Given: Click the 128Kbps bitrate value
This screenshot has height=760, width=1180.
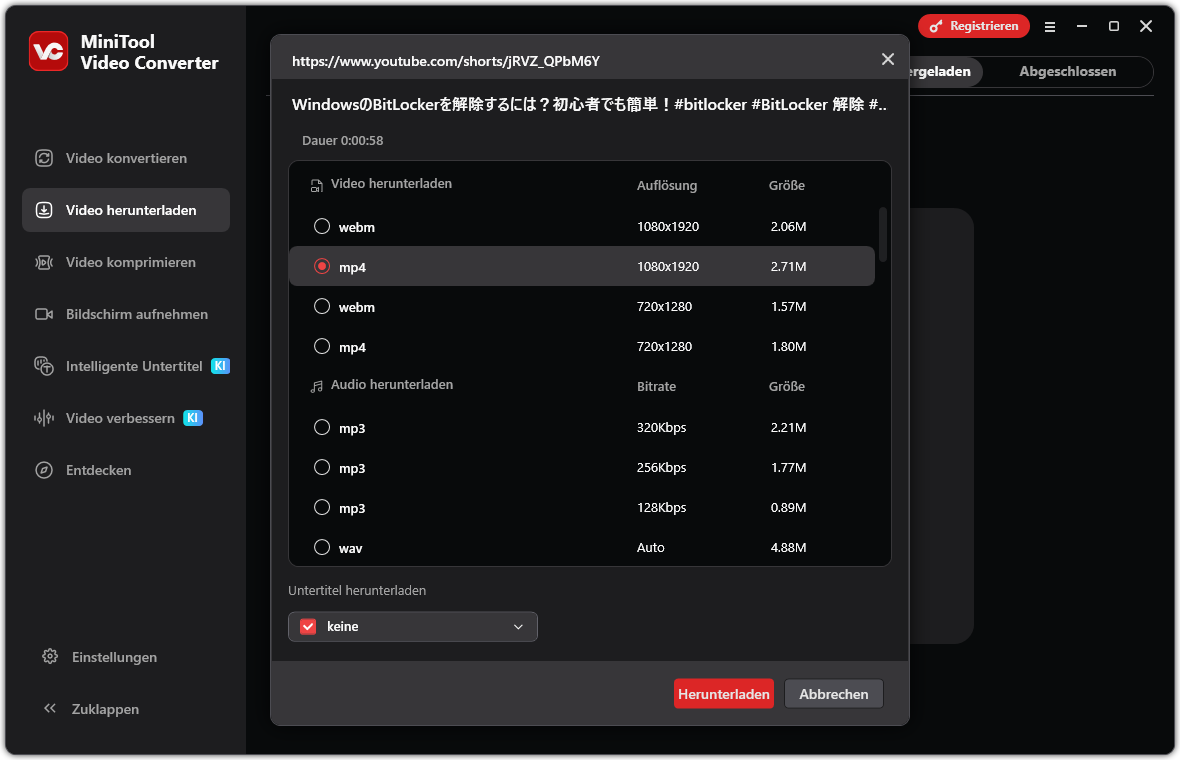Looking at the screenshot, I should 661,507.
